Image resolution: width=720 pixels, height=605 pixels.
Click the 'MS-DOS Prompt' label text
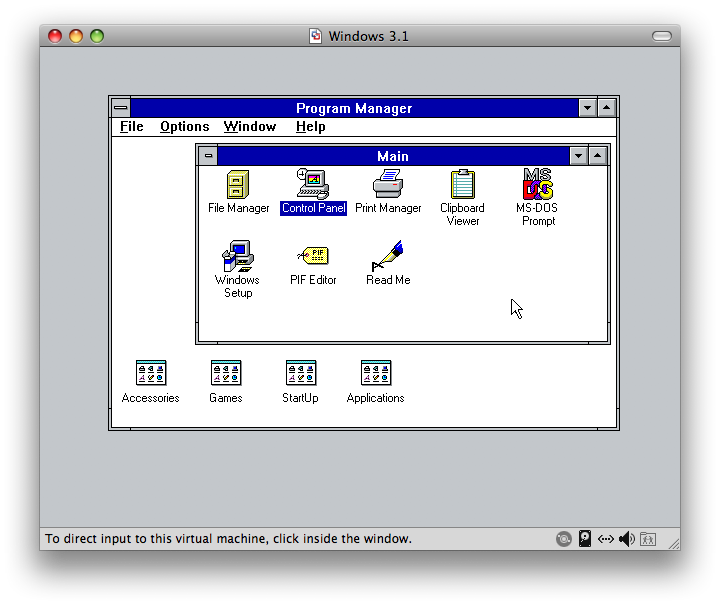pyautogui.click(x=537, y=214)
